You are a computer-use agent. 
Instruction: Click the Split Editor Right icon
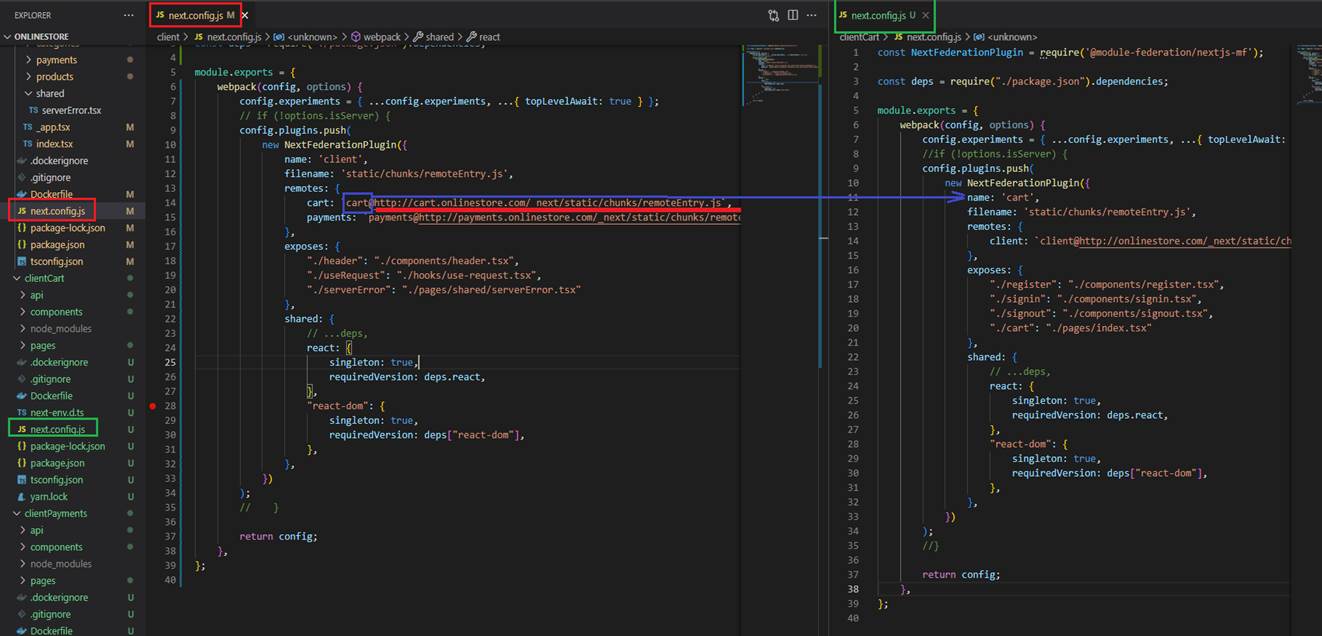pos(793,16)
